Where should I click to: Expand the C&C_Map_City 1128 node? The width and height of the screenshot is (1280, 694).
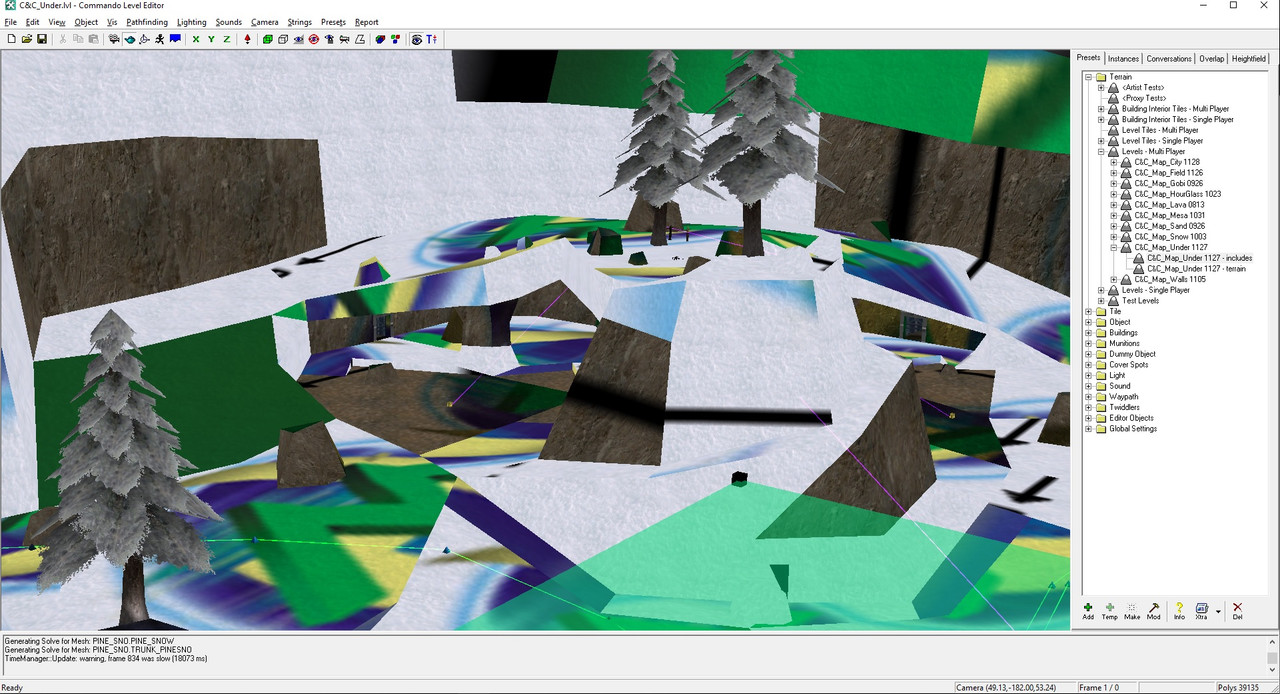tap(1113, 162)
